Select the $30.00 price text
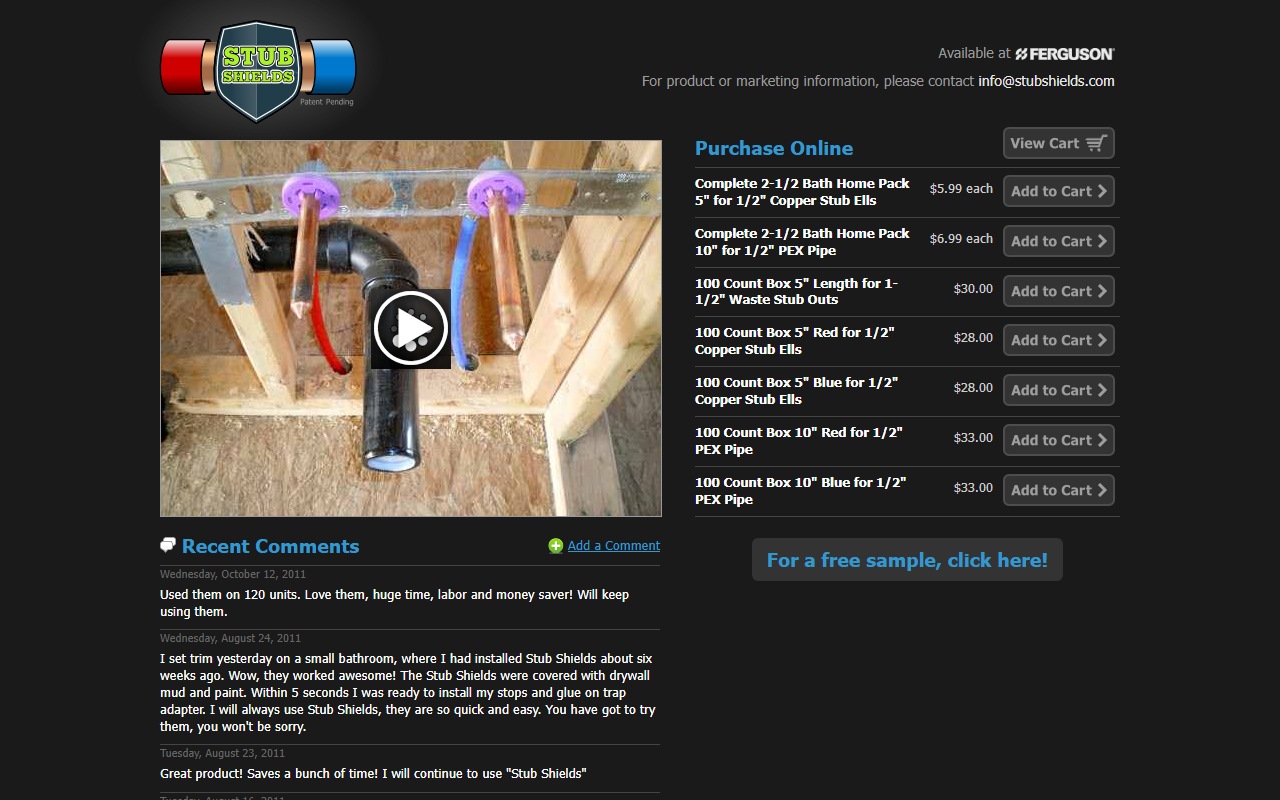 click(973, 288)
